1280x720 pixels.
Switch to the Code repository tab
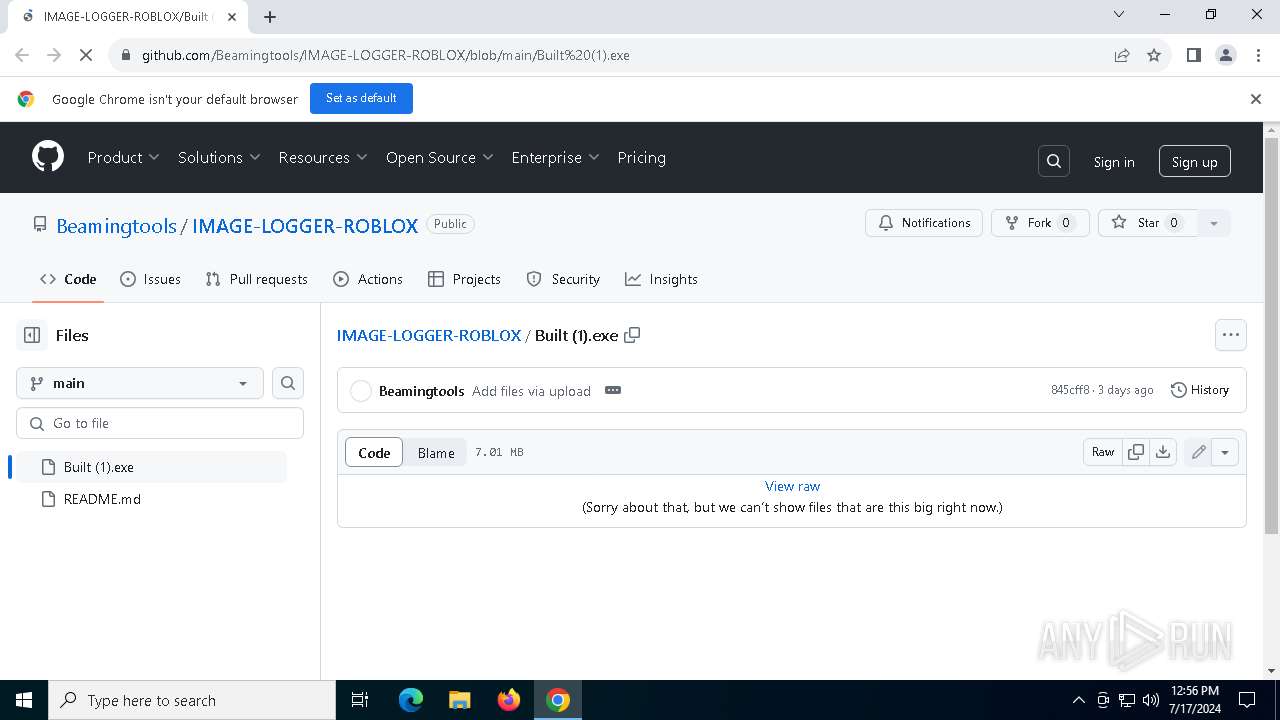click(x=68, y=279)
